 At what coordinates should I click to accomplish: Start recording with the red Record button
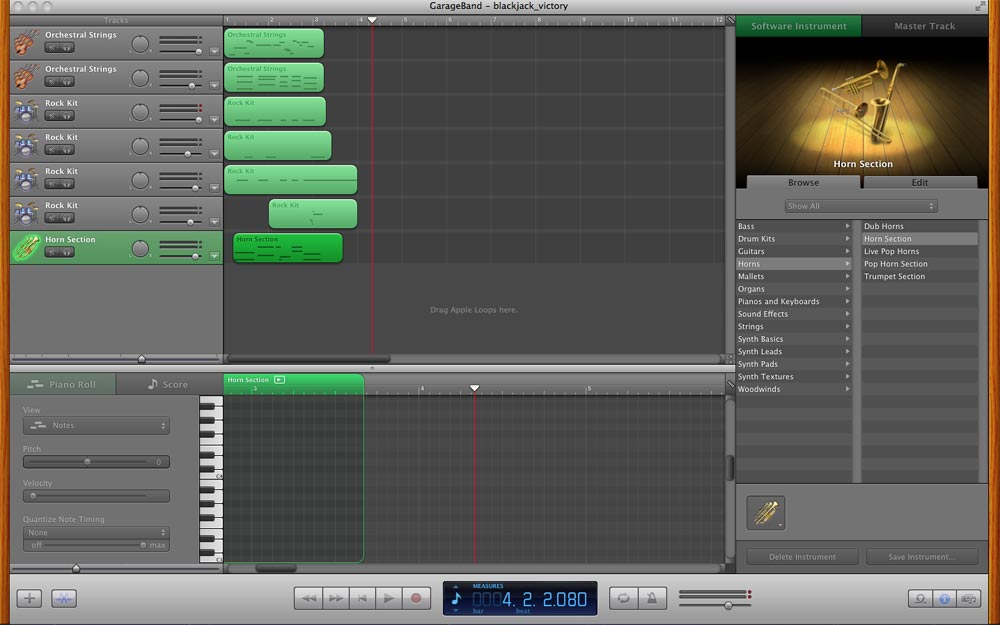416,598
